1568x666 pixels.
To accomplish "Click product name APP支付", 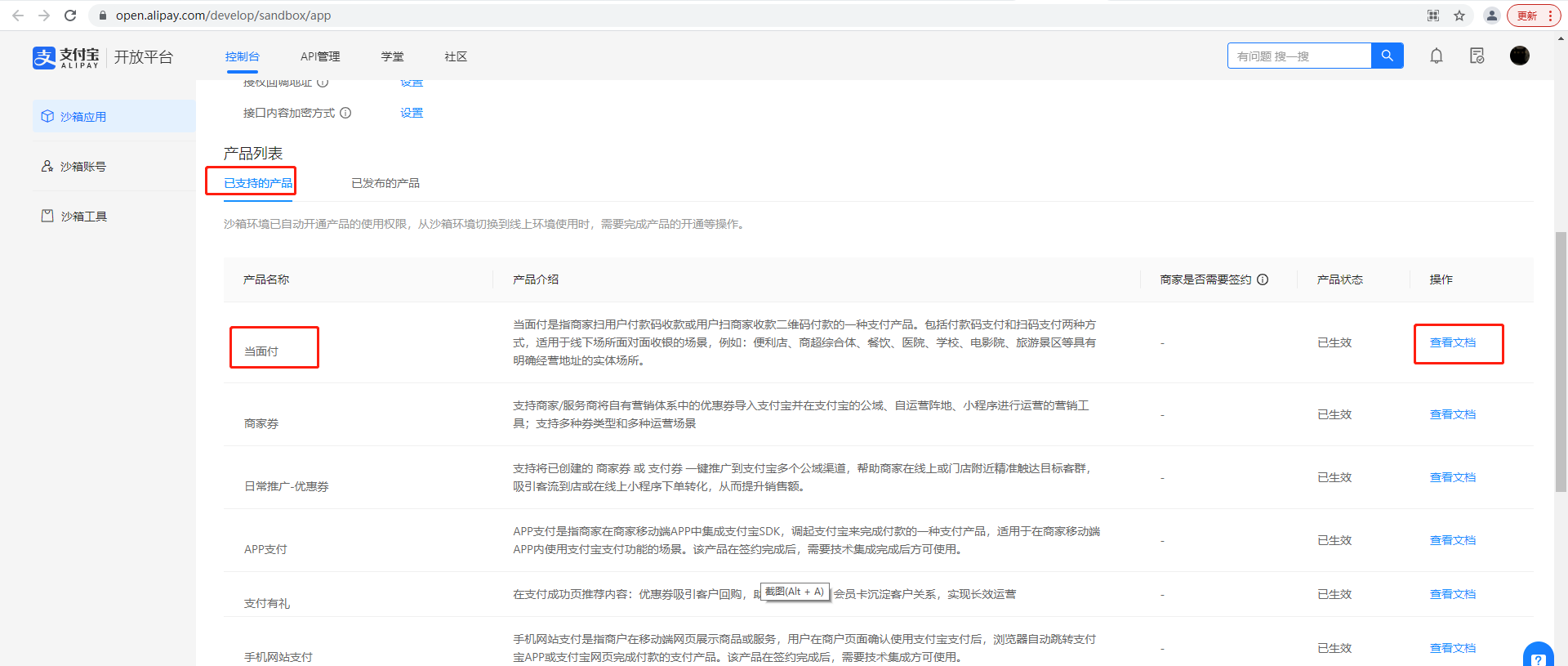I will pyautogui.click(x=265, y=549).
